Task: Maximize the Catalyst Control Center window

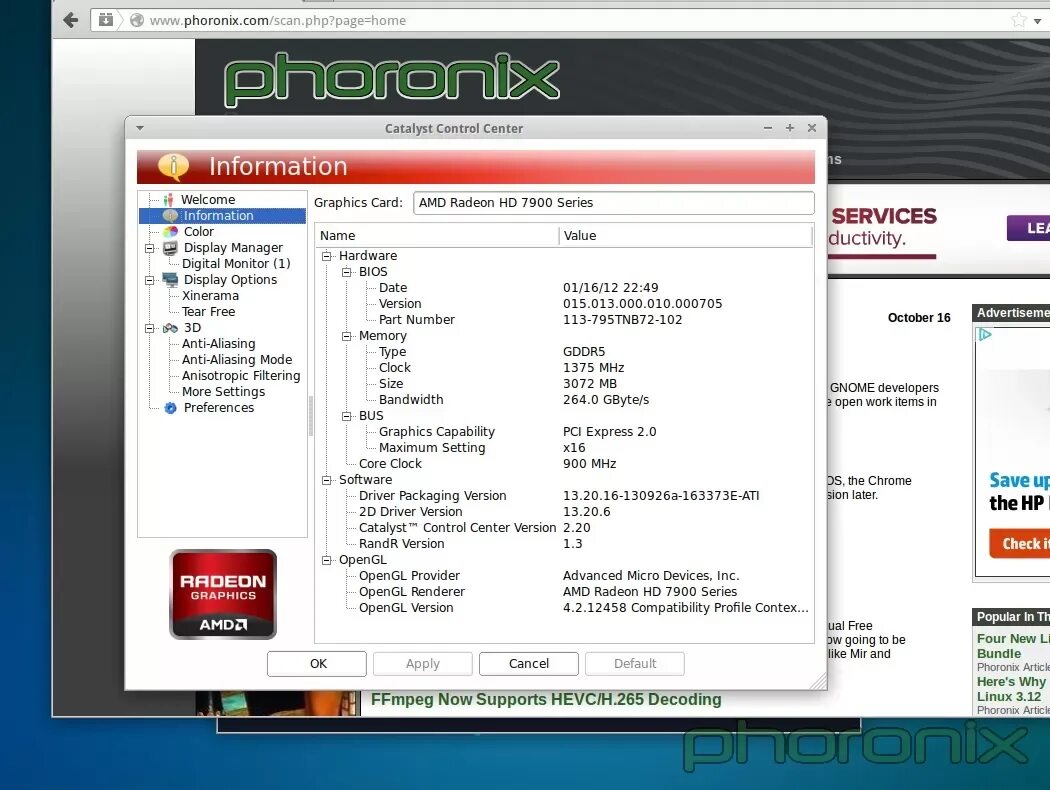Action: pos(790,128)
